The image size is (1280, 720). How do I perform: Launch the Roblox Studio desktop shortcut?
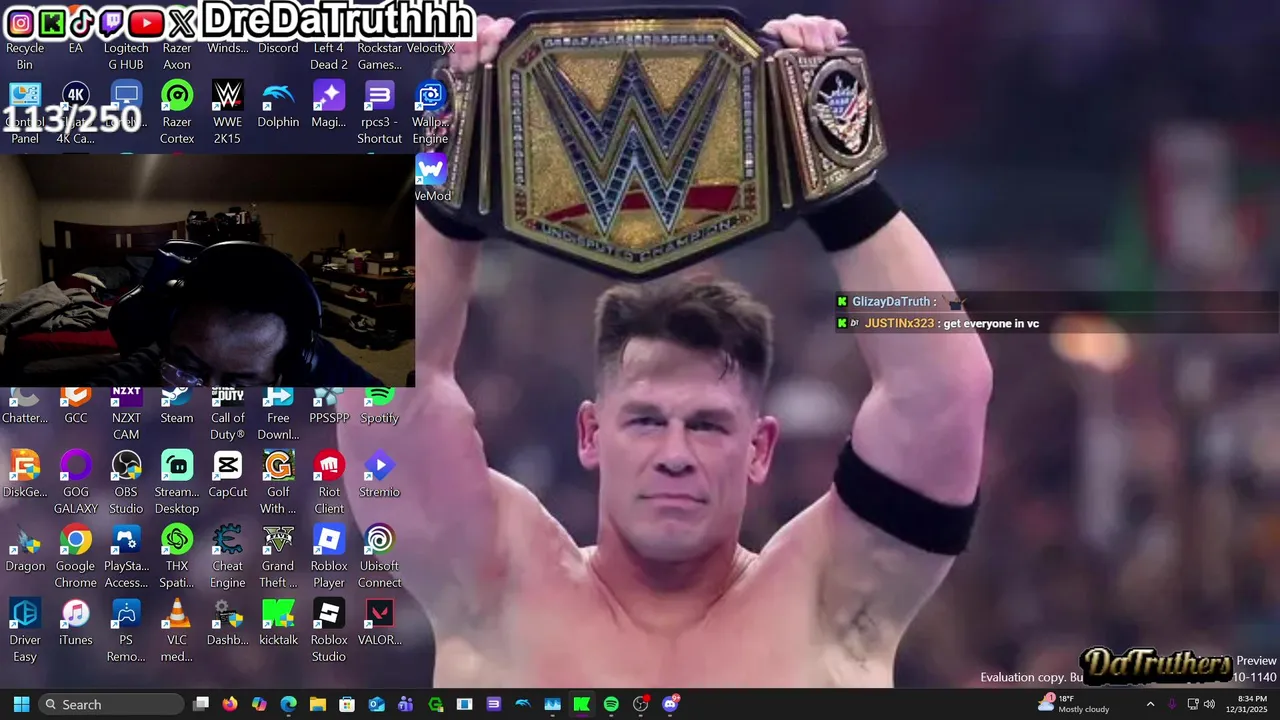[329, 630]
